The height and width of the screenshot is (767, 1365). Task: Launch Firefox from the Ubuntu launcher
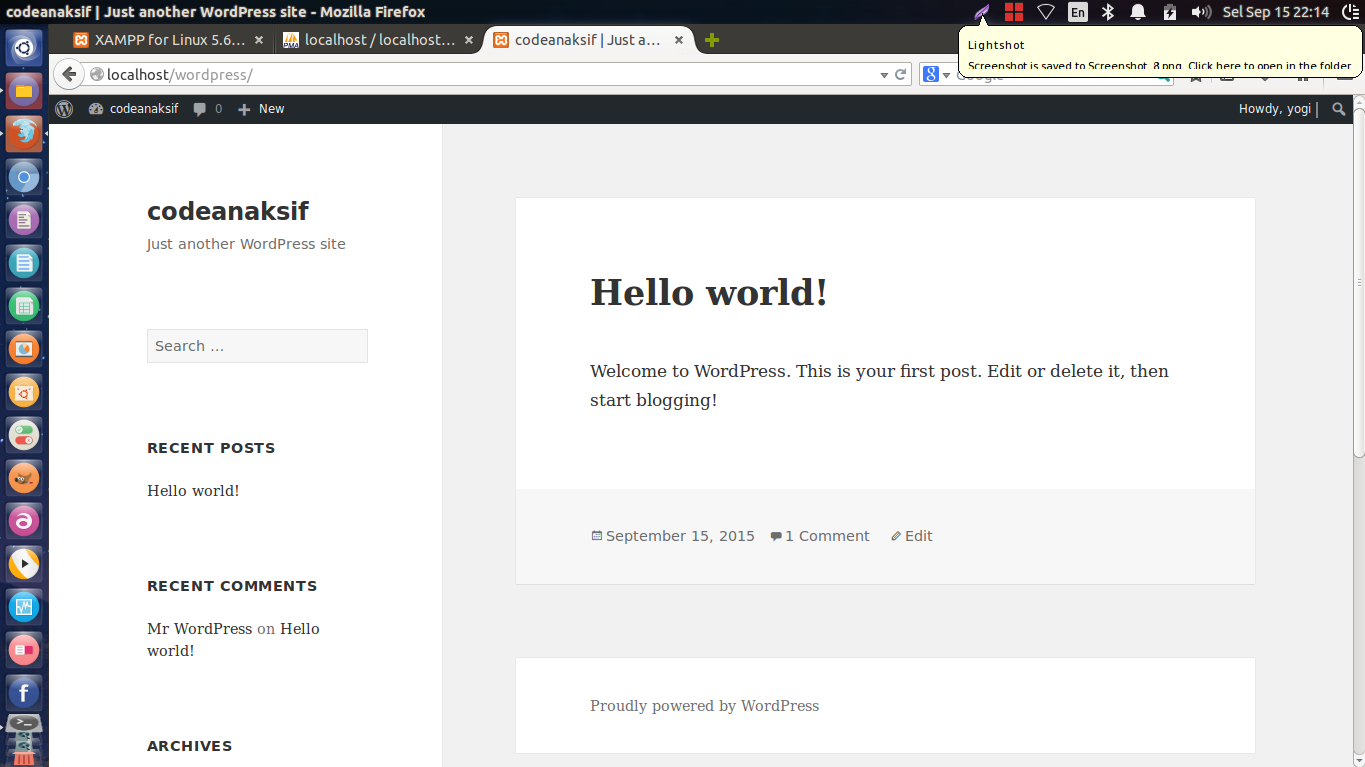click(23, 133)
